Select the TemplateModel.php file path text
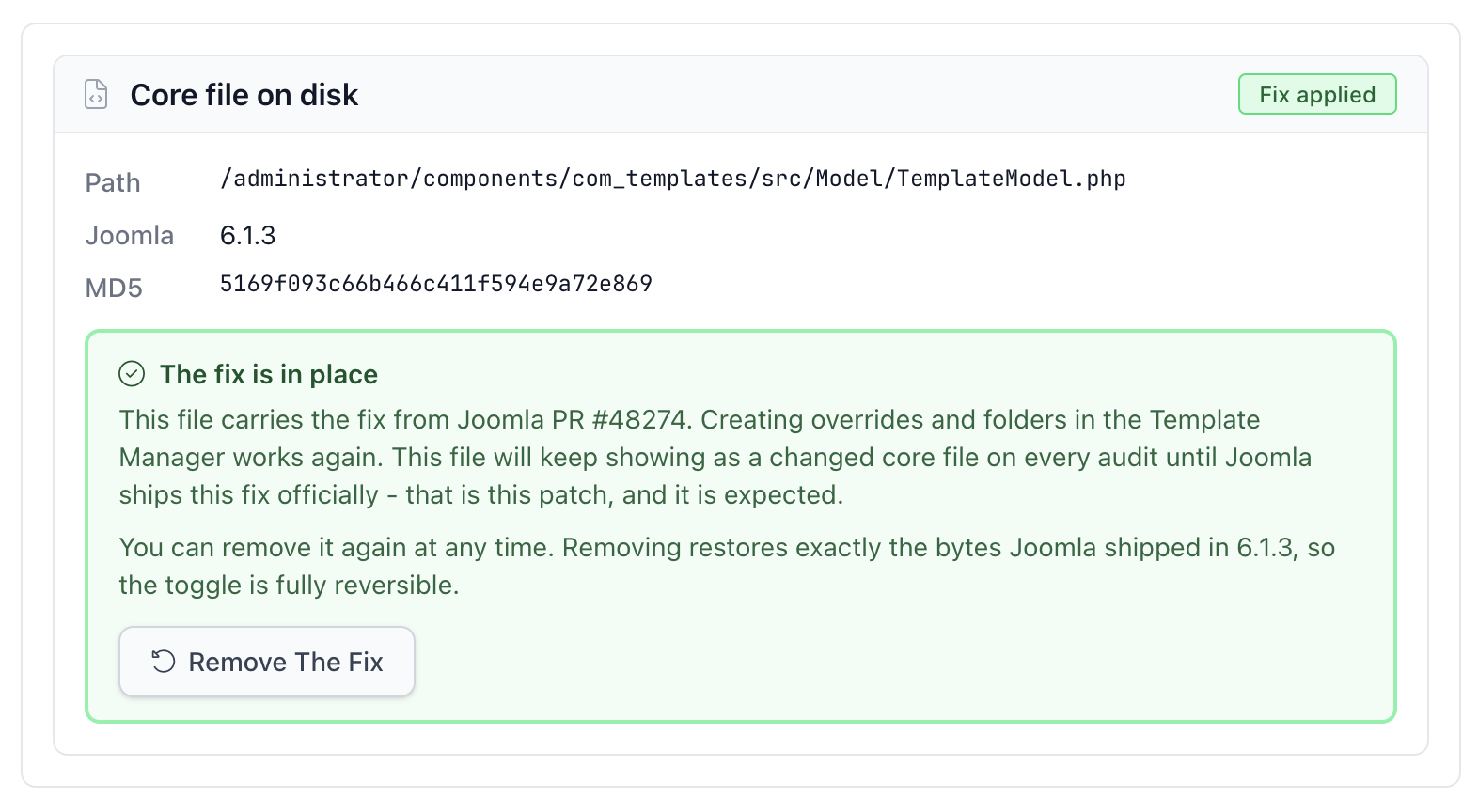Screen dimensions: 1478x812 (672, 179)
